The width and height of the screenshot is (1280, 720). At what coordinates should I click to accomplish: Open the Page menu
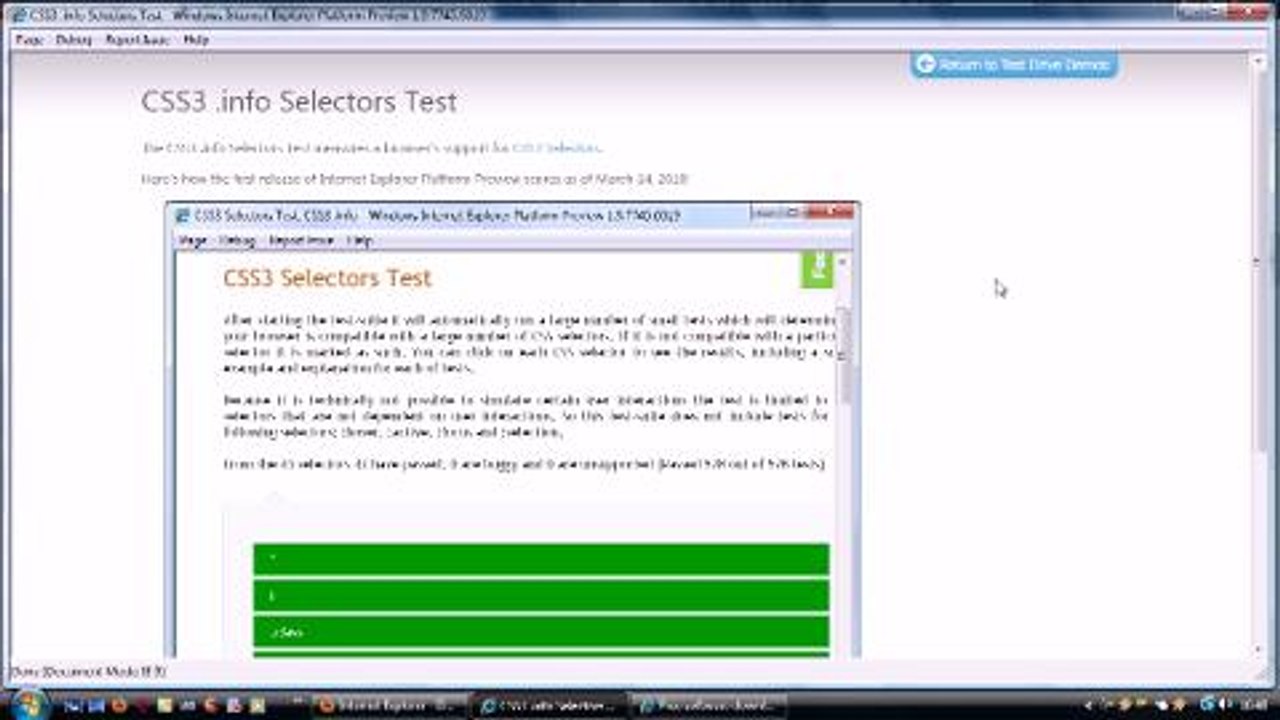click(28, 40)
